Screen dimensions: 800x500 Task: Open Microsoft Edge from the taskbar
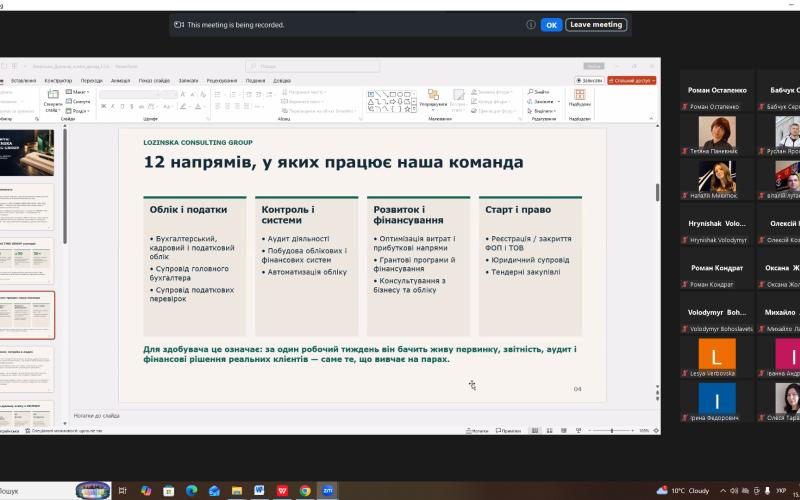coord(192,491)
